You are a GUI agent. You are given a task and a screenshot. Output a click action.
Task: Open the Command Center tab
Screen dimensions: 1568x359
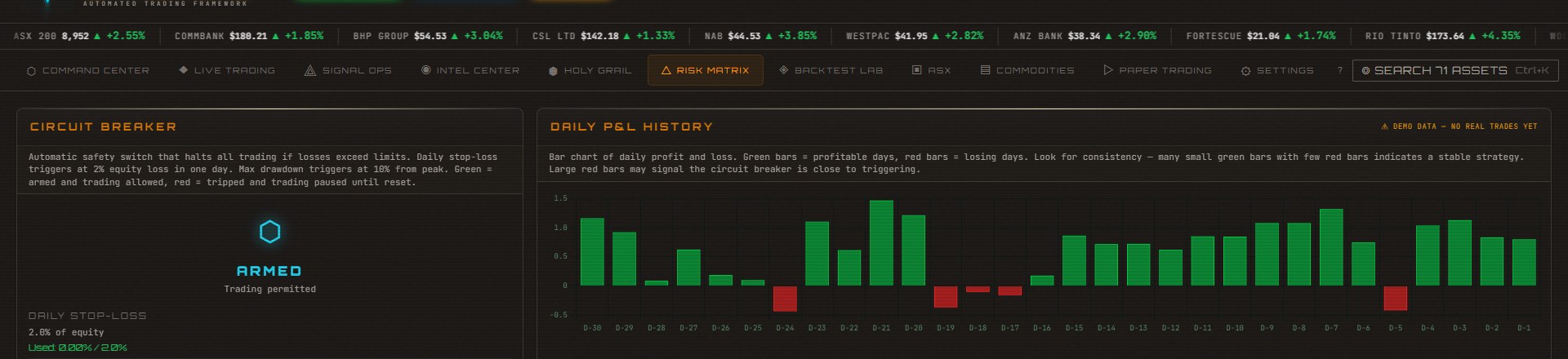[88, 71]
